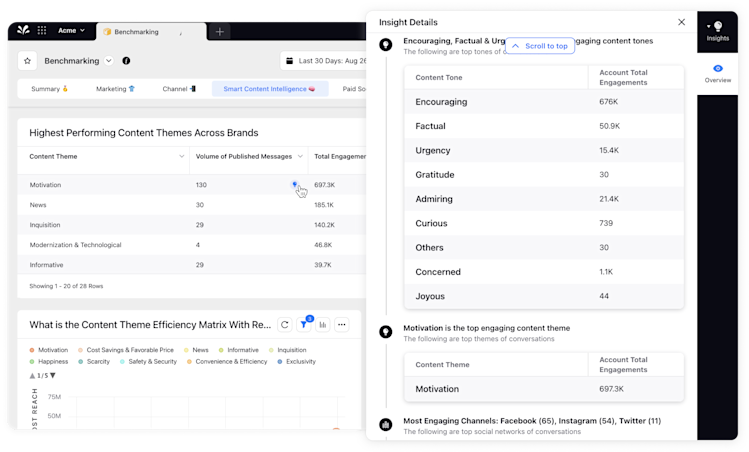Switch to the Marketing tab
Screen dimensions: 749x452
tap(115, 89)
